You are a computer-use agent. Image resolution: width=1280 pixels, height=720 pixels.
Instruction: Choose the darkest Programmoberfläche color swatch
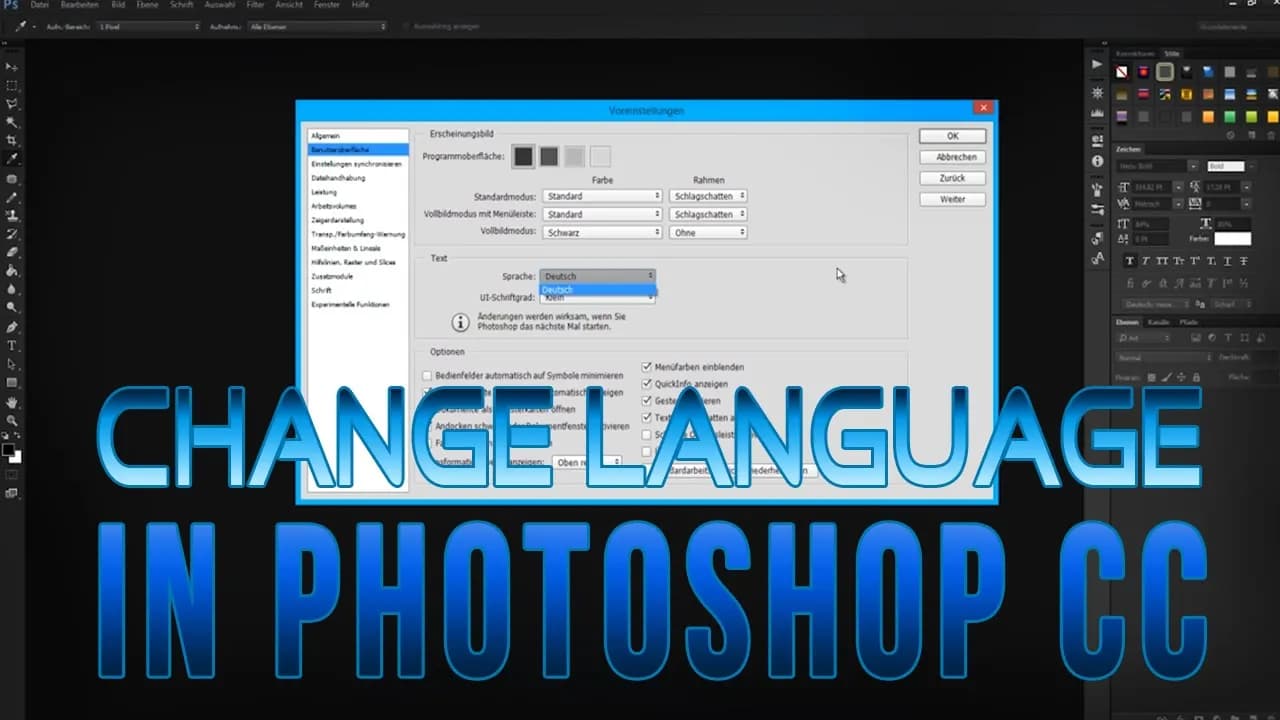pos(523,156)
